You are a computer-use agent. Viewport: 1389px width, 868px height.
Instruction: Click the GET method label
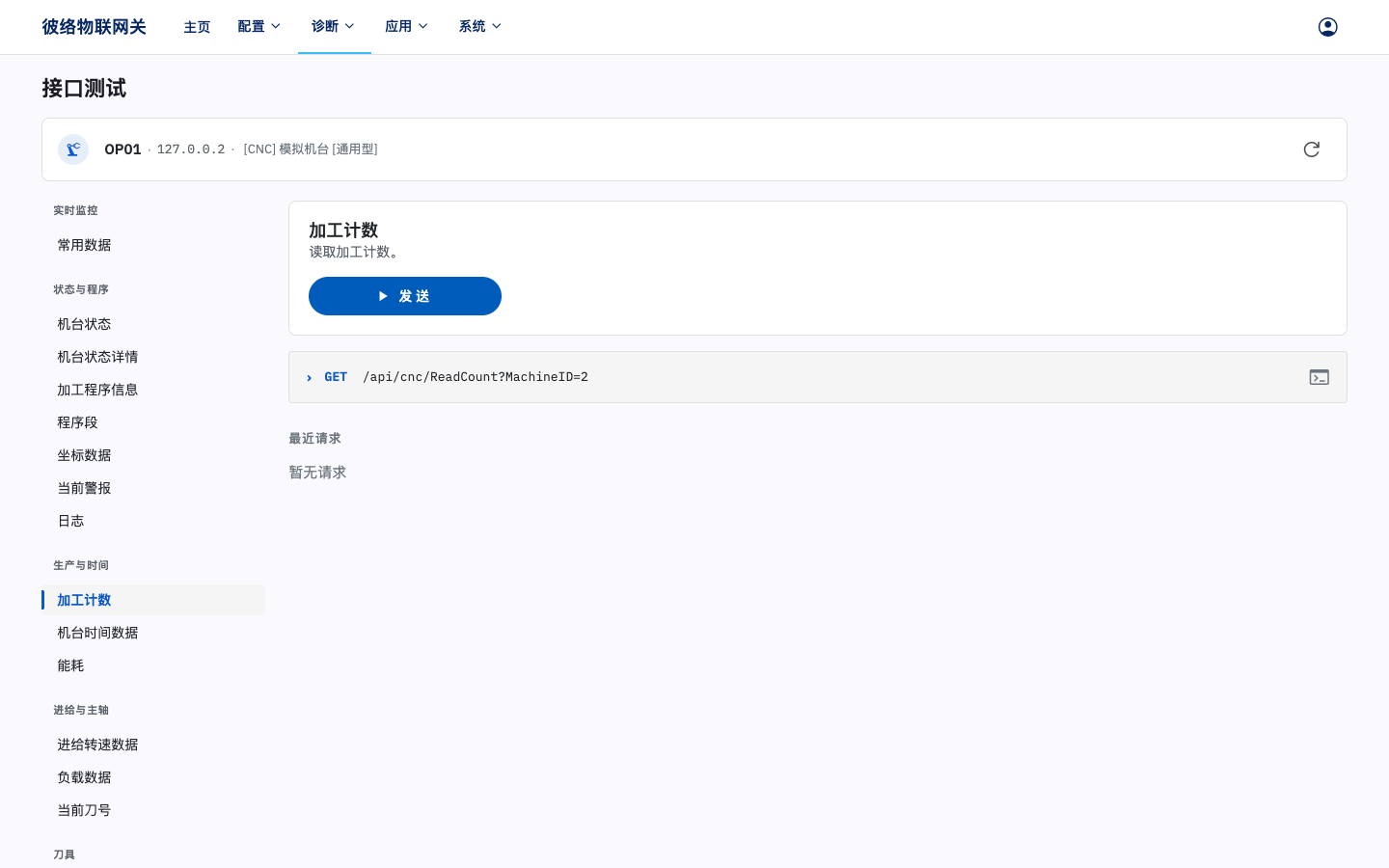[x=336, y=377]
